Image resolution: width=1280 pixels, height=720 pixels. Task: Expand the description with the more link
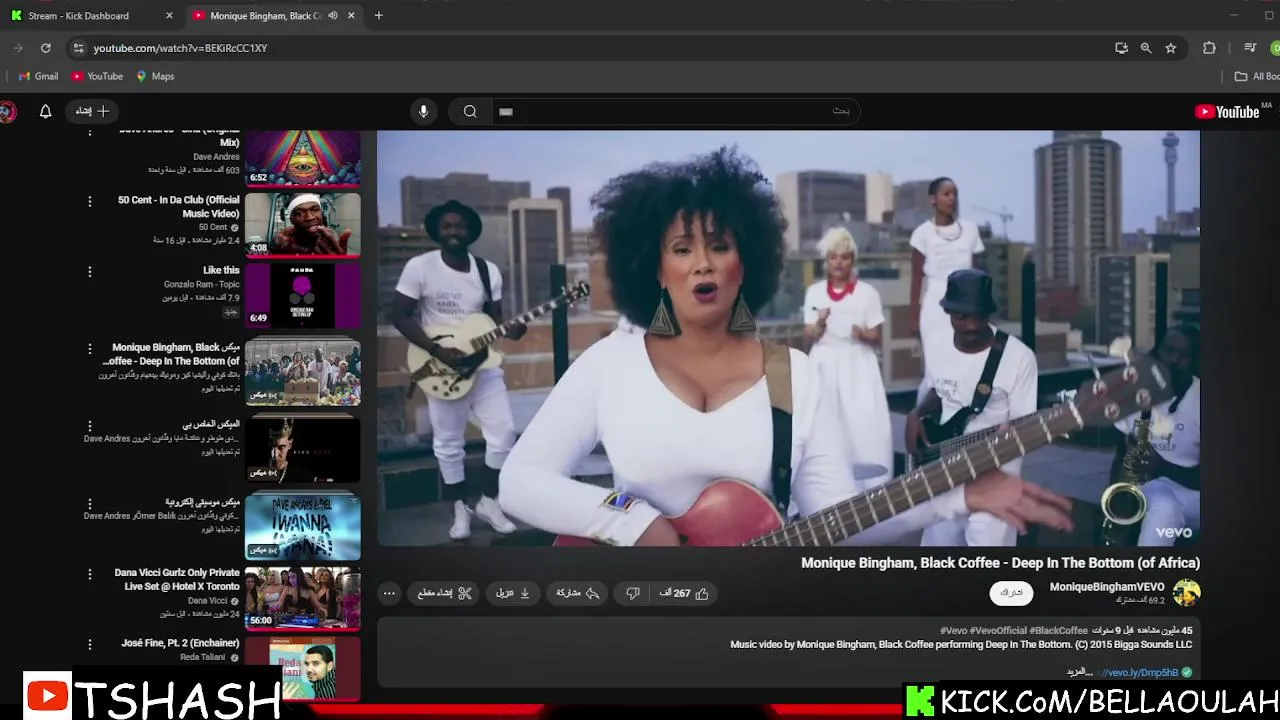point(1080,672)
